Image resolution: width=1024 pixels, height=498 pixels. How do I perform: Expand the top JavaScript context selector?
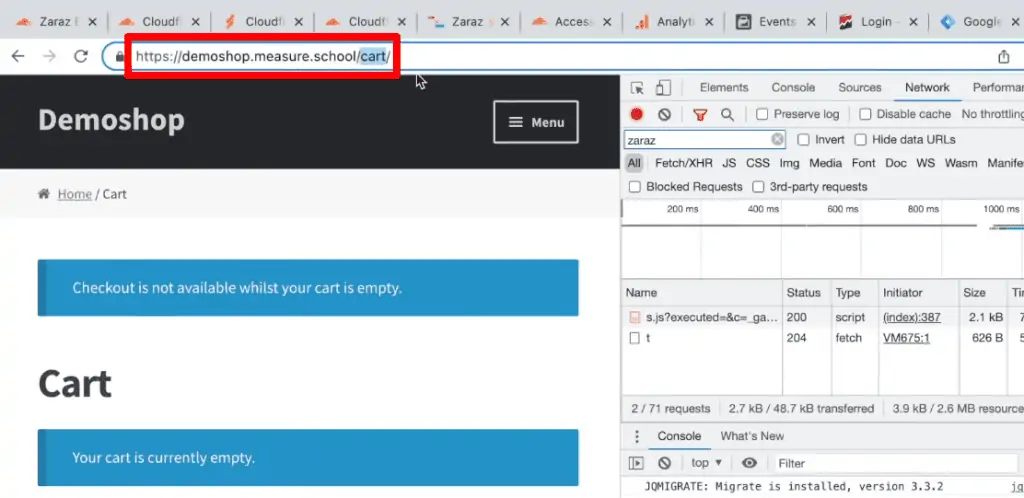tap(707, 463)
